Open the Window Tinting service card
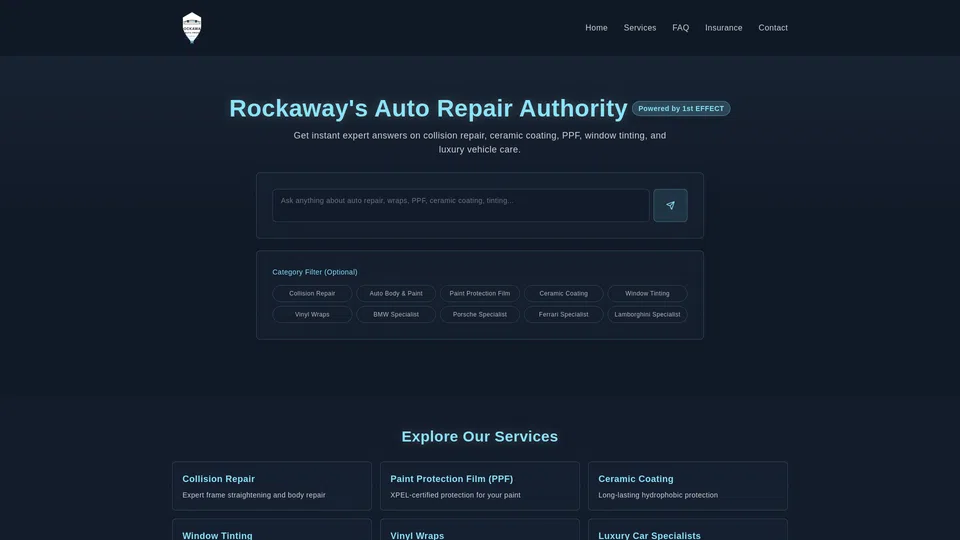Viewport: 960px width, 540px height. 271,530
